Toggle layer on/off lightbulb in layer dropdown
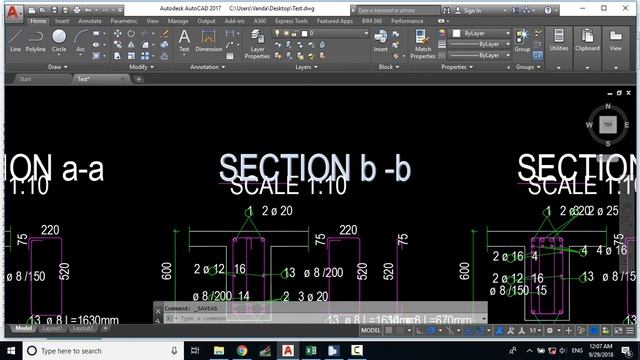Viewport: 640px width, 360px height. [x=278, y=33]
